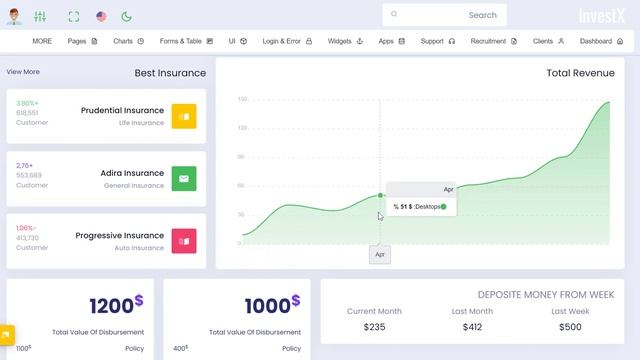Screen dimensions: 640x360
Task: Open the Pages menu
Action: [82, 41]
